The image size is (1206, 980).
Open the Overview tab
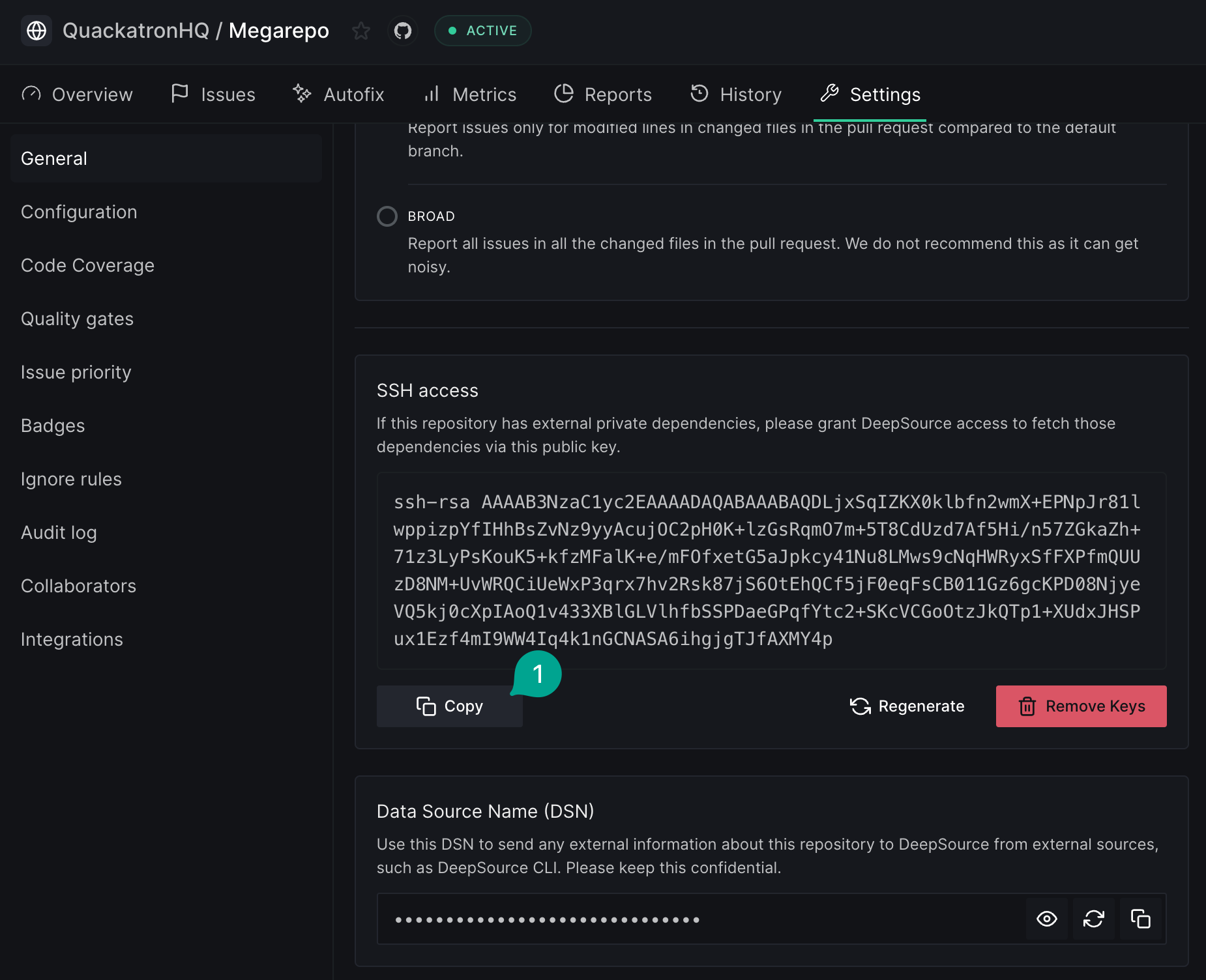click(77, 94)
